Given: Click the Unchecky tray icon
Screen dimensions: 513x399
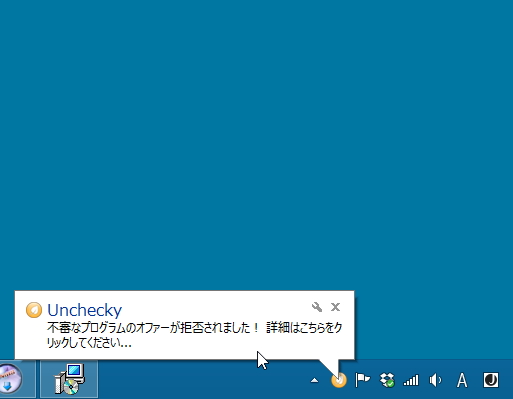Looking at the screenshot, I should [x=339, y=380].
